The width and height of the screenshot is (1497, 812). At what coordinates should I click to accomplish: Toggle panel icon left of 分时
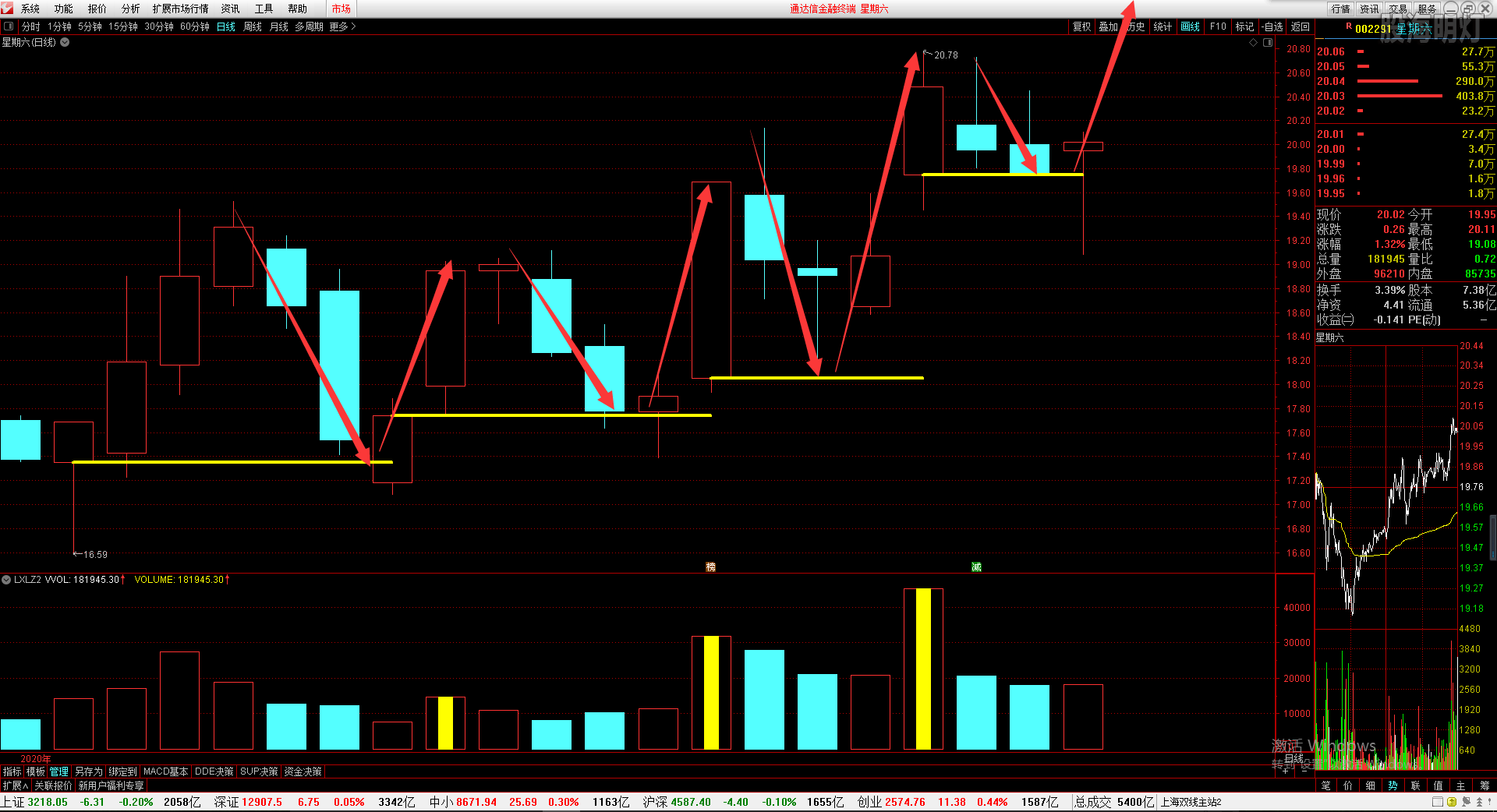(9, 26)
